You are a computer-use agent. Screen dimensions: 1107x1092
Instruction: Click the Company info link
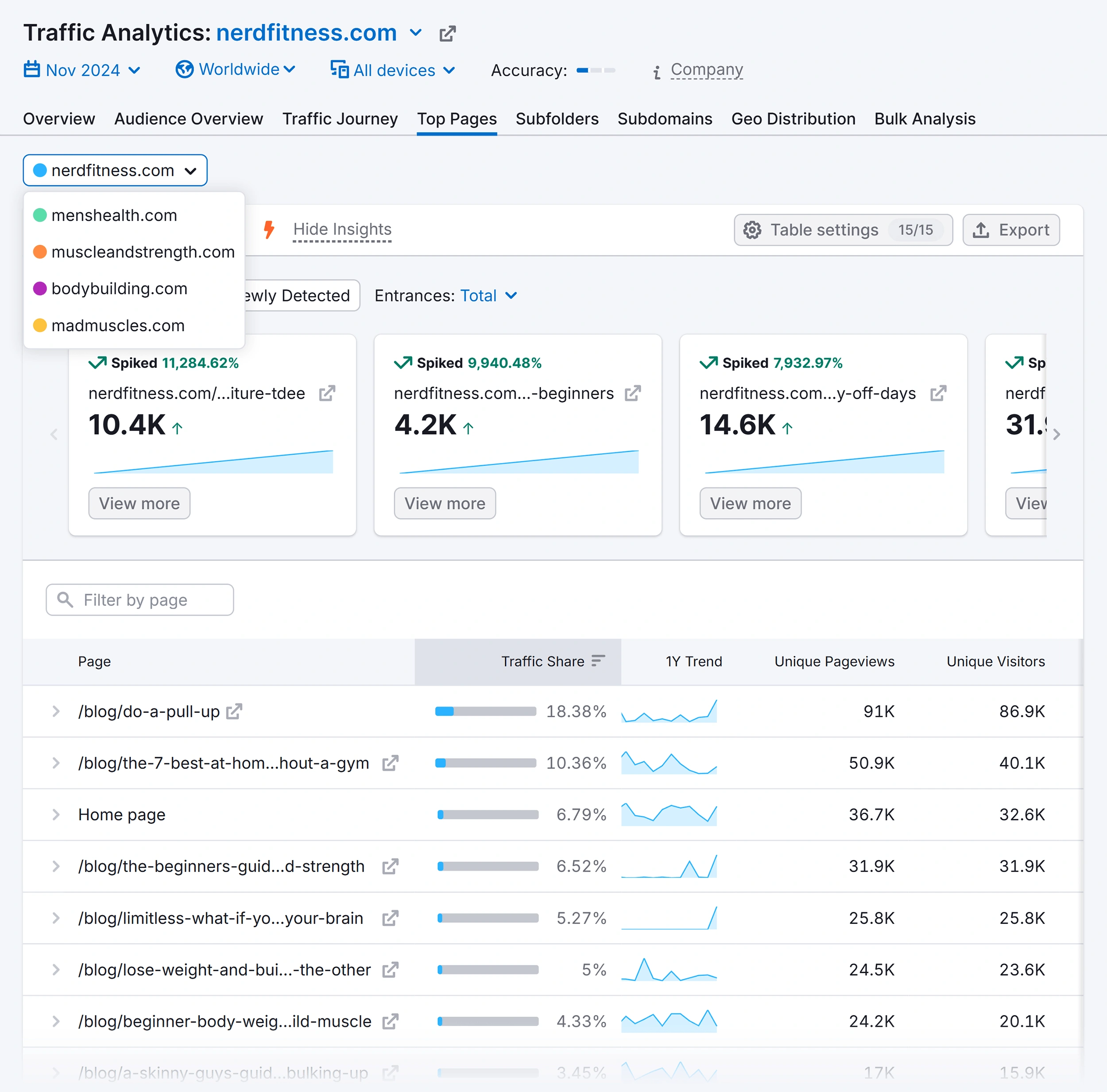(706, 70)
